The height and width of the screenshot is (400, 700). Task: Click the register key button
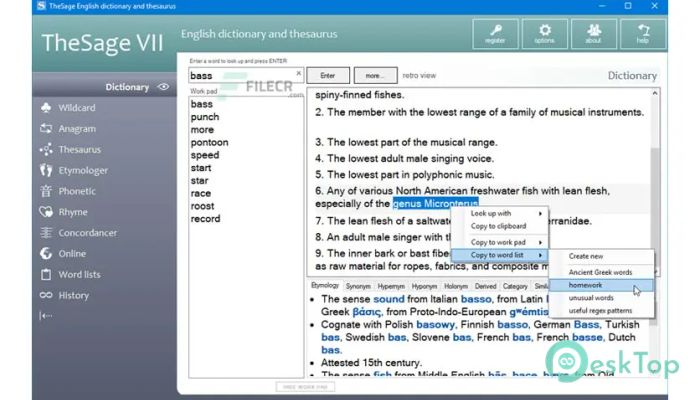pyautogui.click(x=495, y=34)
